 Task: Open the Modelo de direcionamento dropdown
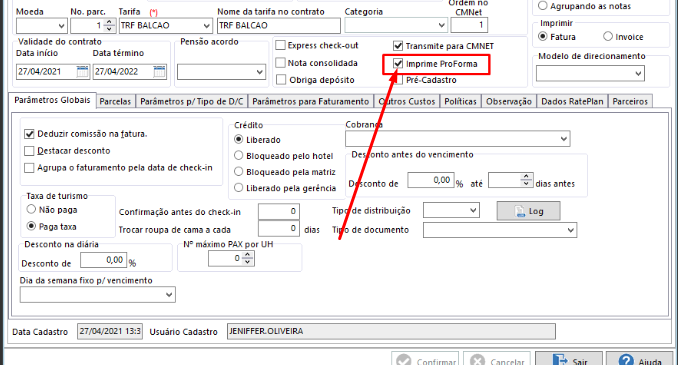[590, 74]
